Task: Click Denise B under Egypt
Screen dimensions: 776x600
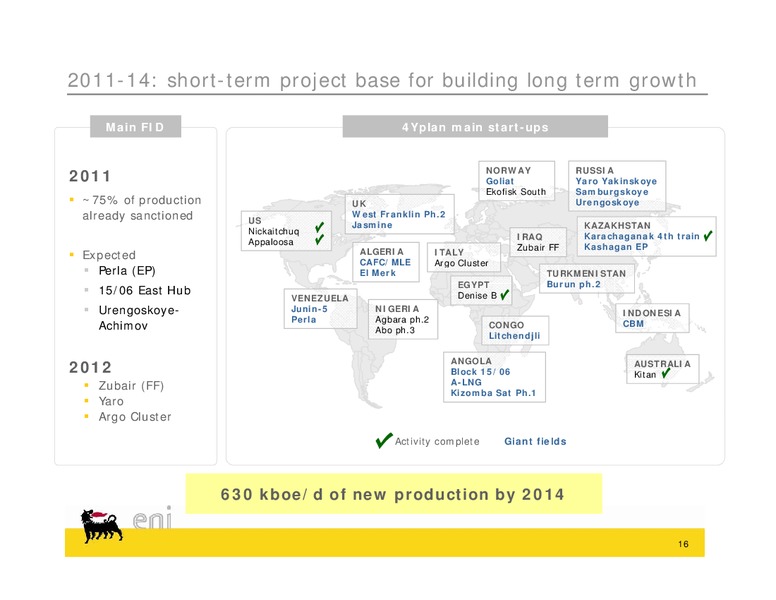Action: pos(477,296)
